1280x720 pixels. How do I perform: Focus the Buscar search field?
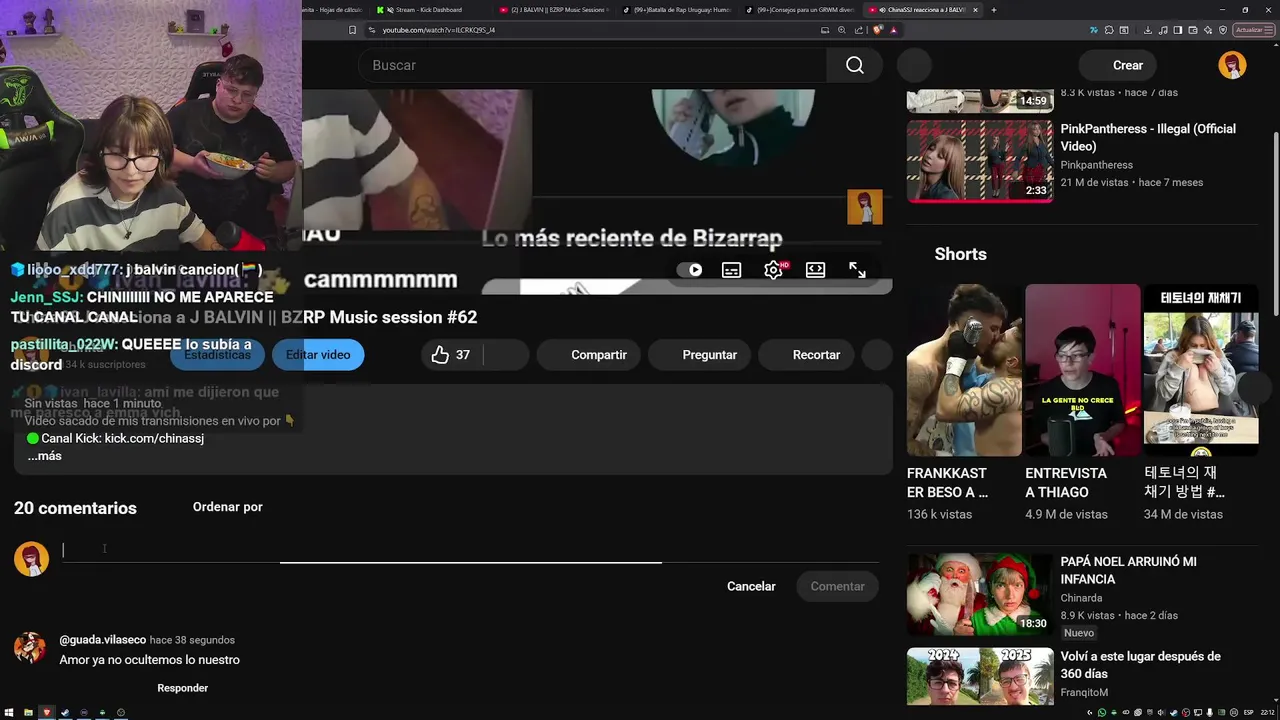click(x=592, y=65)
